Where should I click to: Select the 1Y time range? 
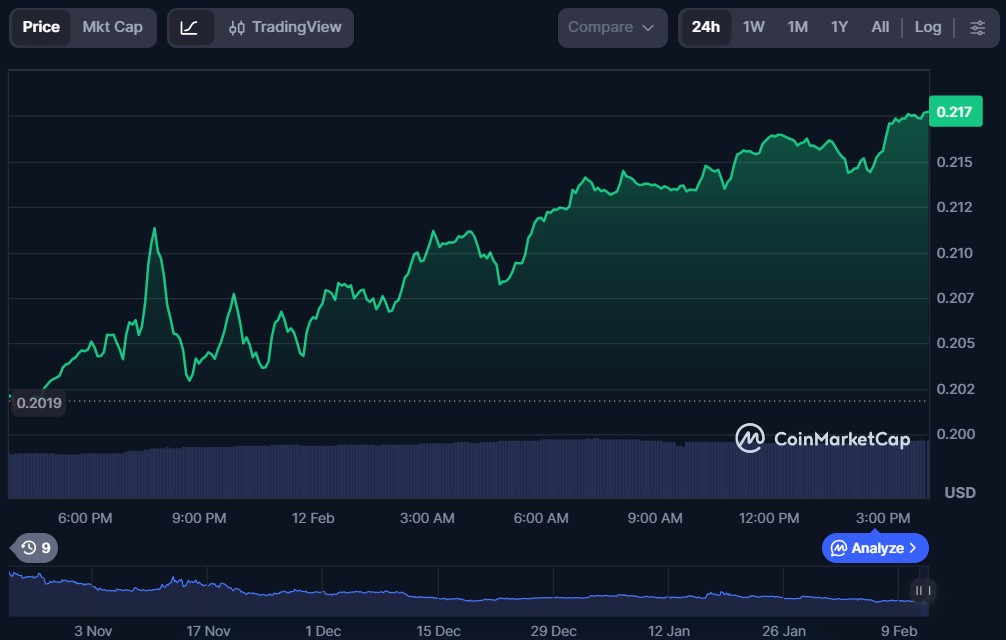point(839,27)
